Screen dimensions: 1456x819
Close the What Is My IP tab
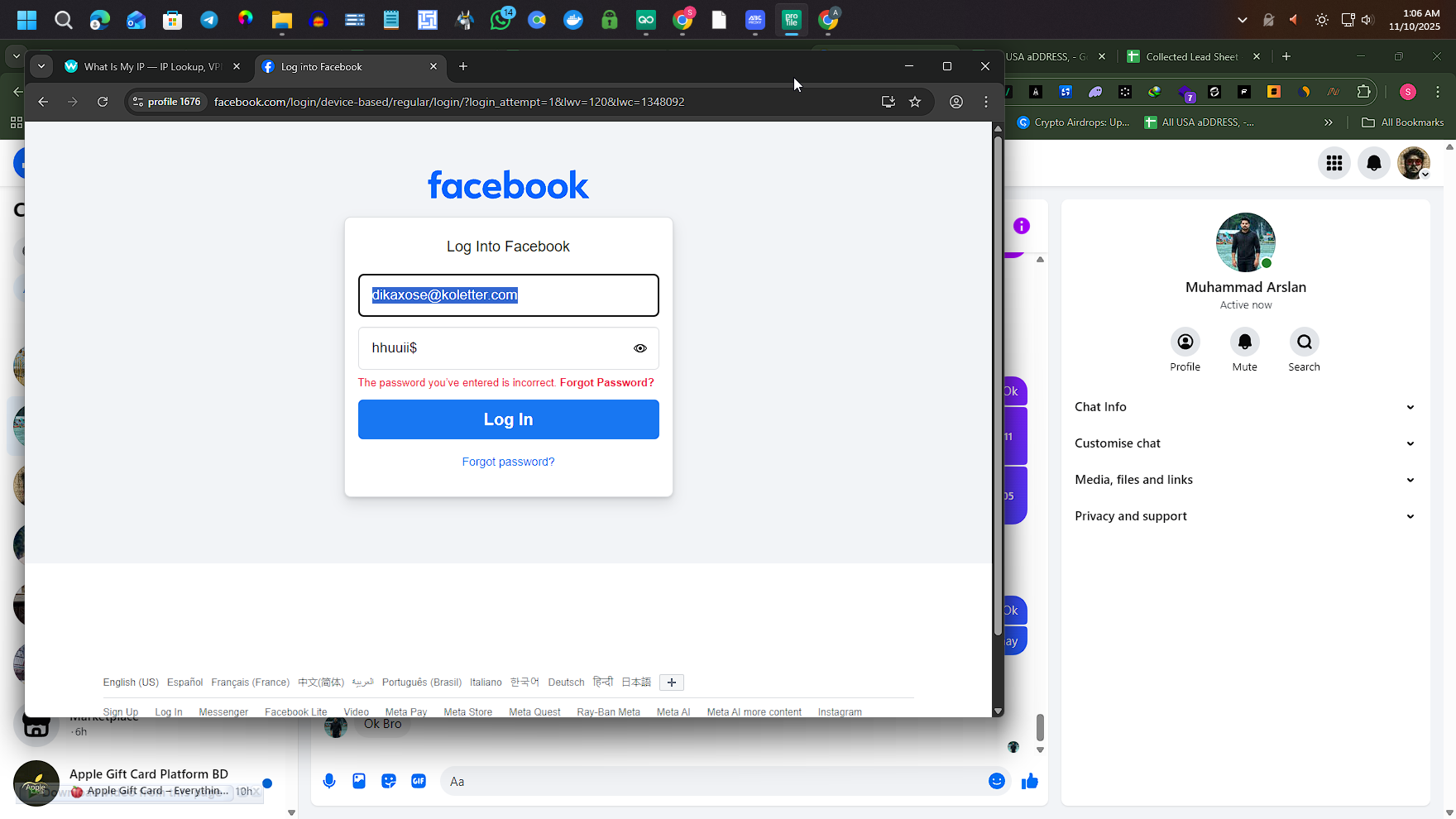click(237, 66)
